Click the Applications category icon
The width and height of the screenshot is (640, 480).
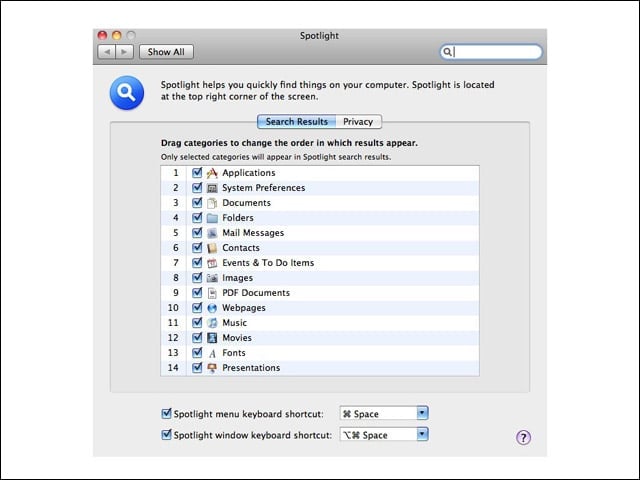pos(212,173)
